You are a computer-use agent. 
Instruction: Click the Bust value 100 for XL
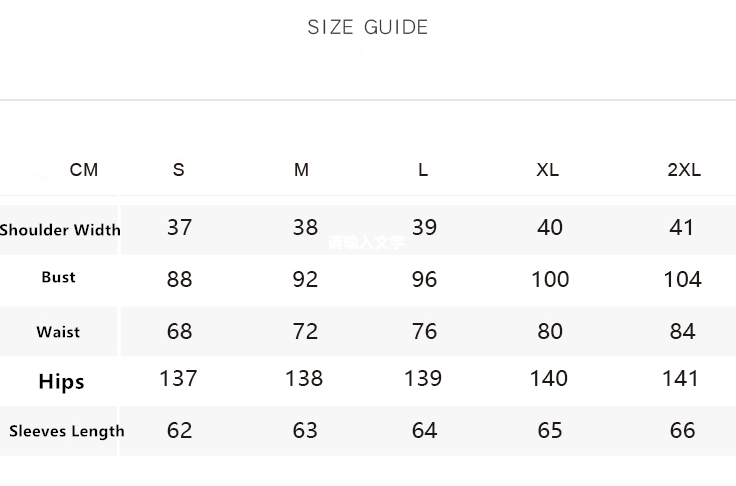coord(550,279)
